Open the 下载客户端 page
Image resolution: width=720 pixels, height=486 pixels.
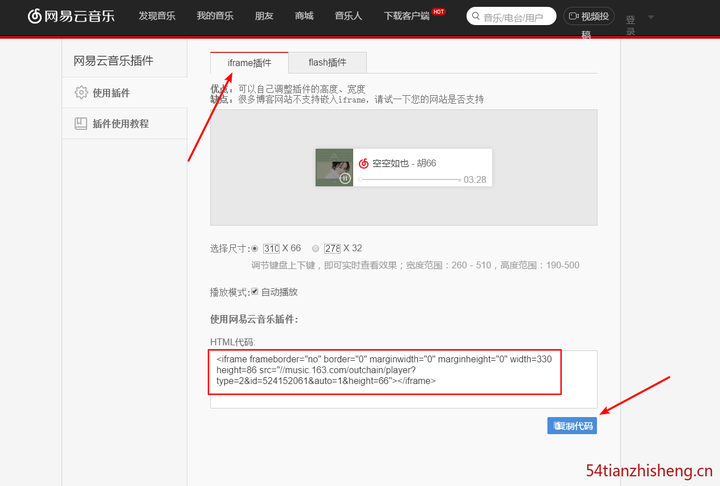tap(407, 16)
